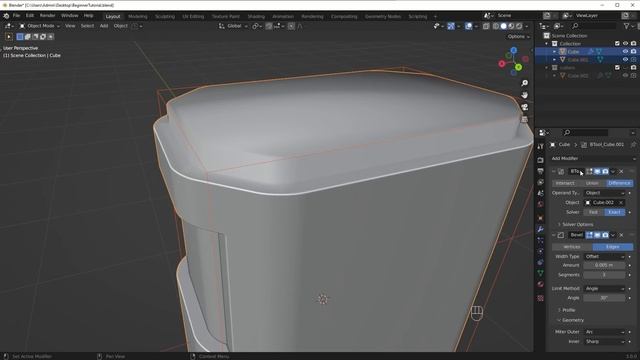Switch to the UV Editing workspace tab
The width and height of the screenshot is (640, 360).
pyautogui.click(x=193, y=17)
